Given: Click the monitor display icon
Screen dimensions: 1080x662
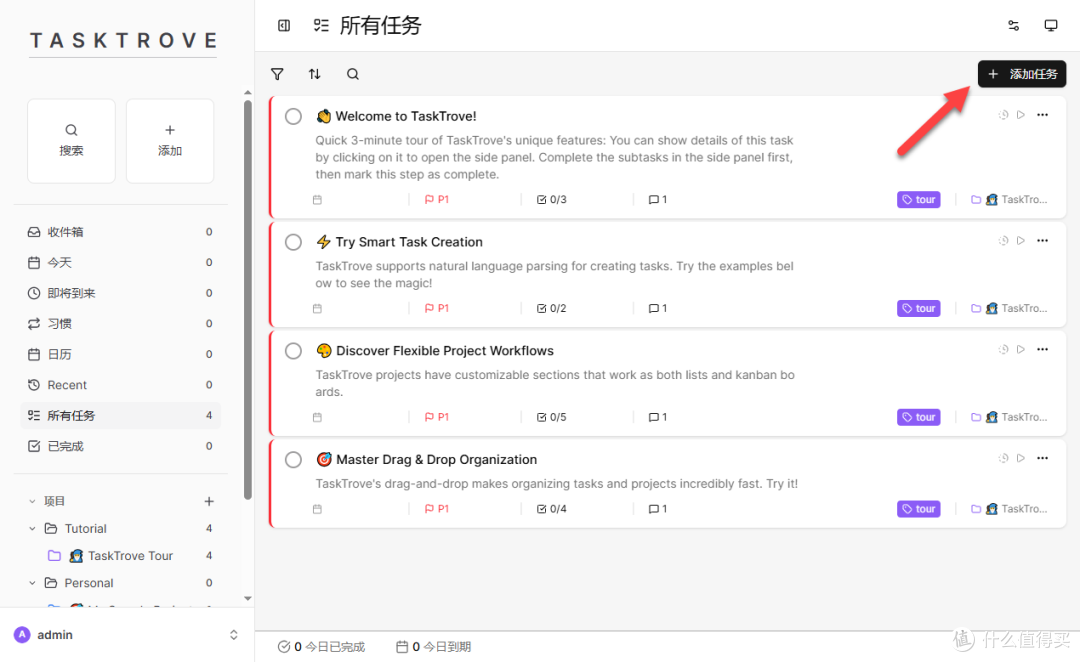Looking at the screenshot, I should [1050, 25].
